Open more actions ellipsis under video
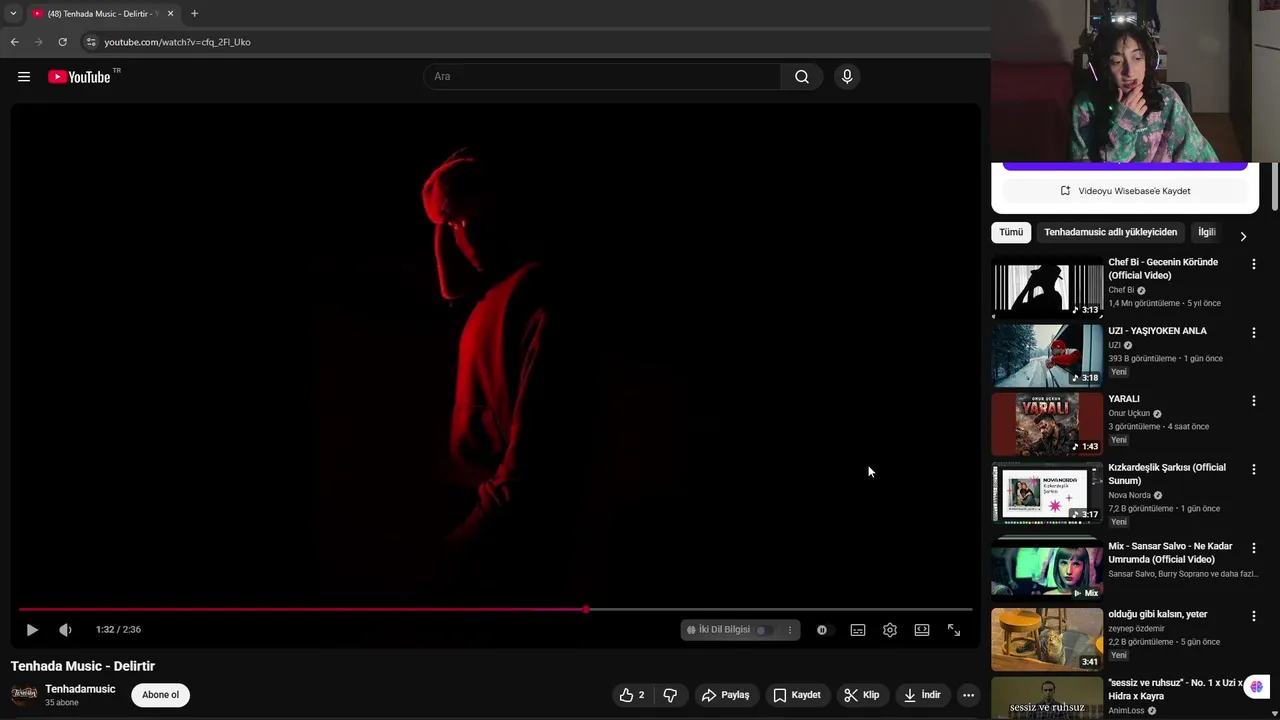Image resolution: width=1280 pixels, height=720 pixels. (x=968, y=695)
